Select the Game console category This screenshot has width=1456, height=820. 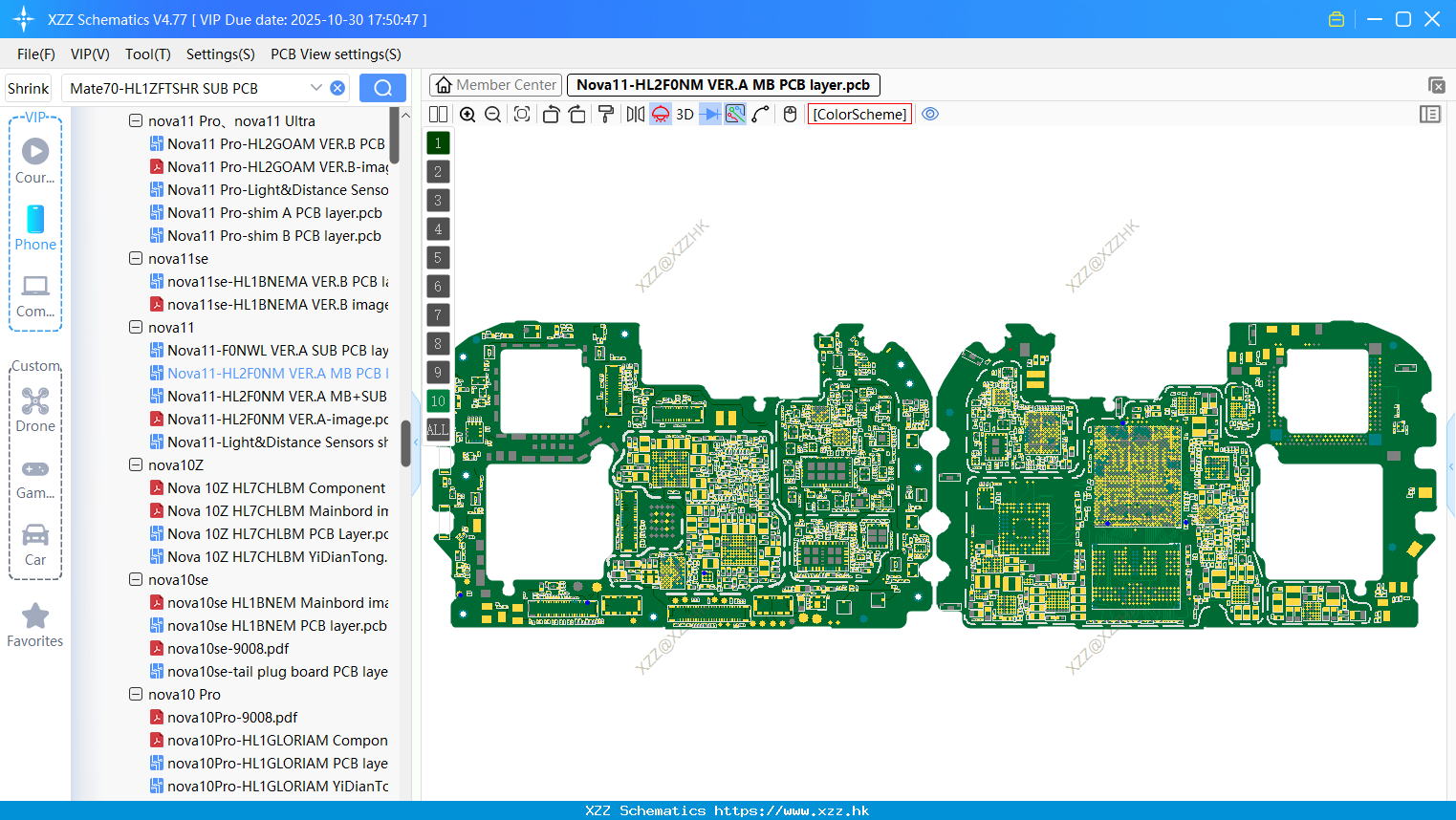[35, 478]
